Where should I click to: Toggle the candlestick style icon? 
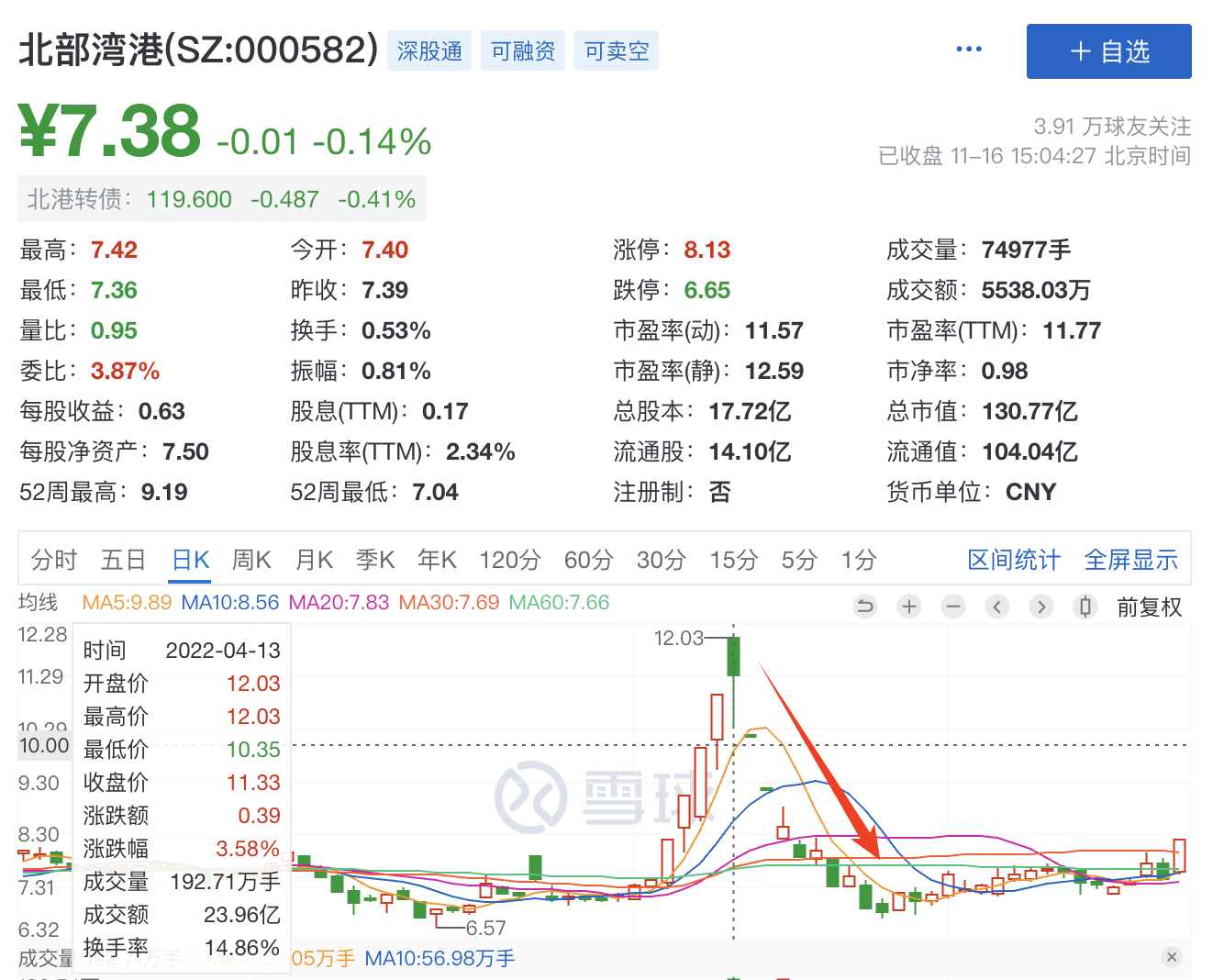point(1085,607)
